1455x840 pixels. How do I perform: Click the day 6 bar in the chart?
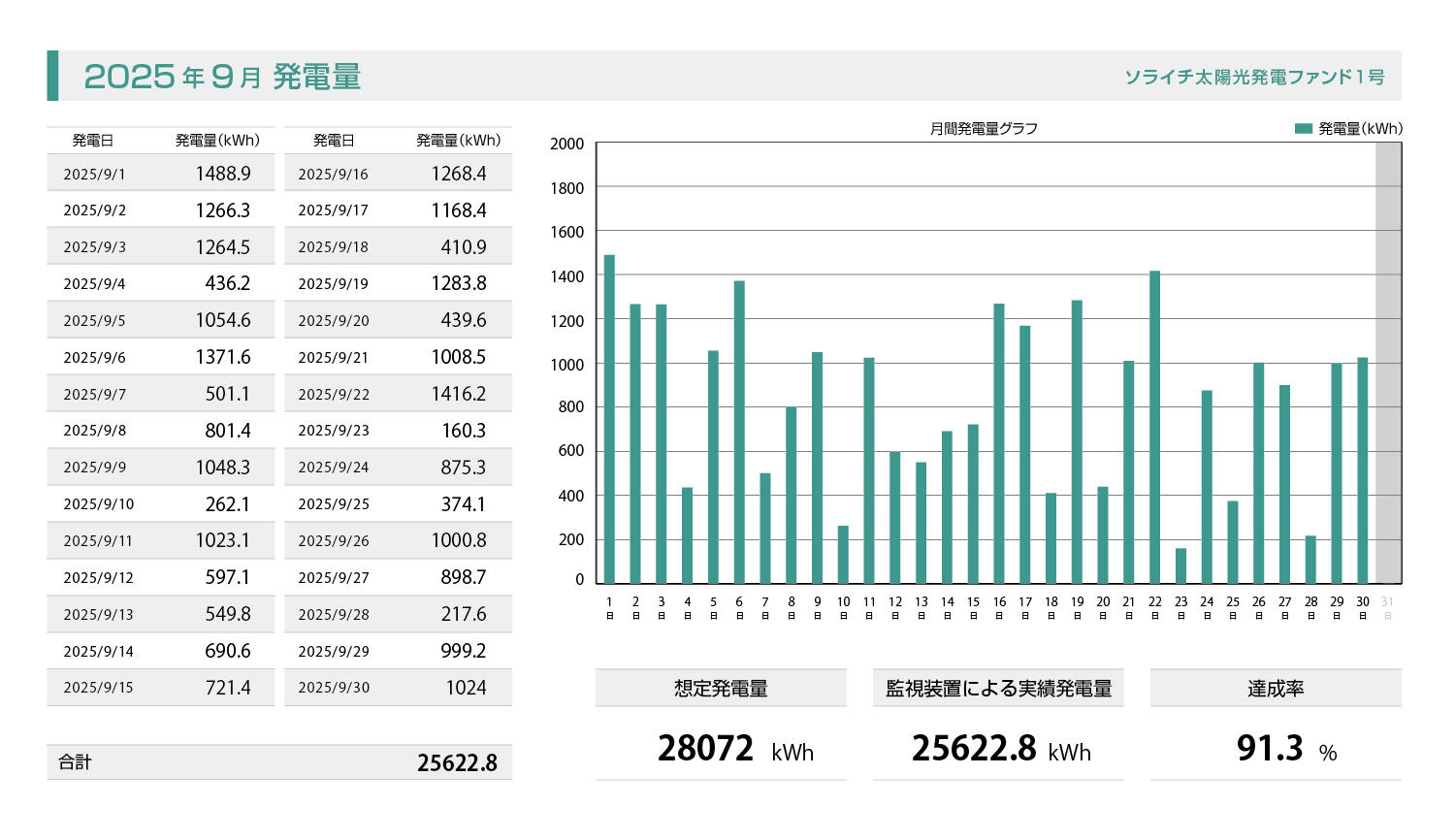click(739, 432)
